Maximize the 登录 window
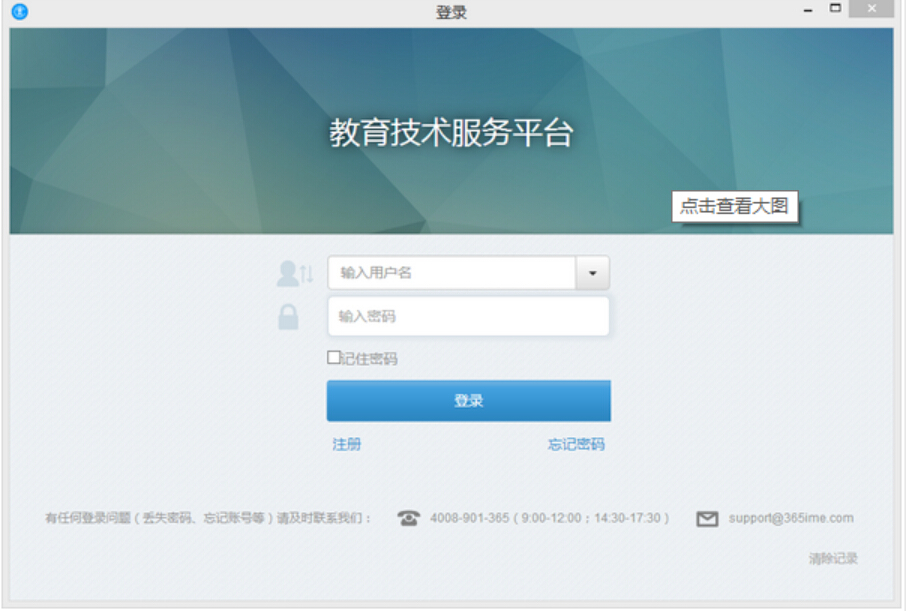 pos(835,9)
